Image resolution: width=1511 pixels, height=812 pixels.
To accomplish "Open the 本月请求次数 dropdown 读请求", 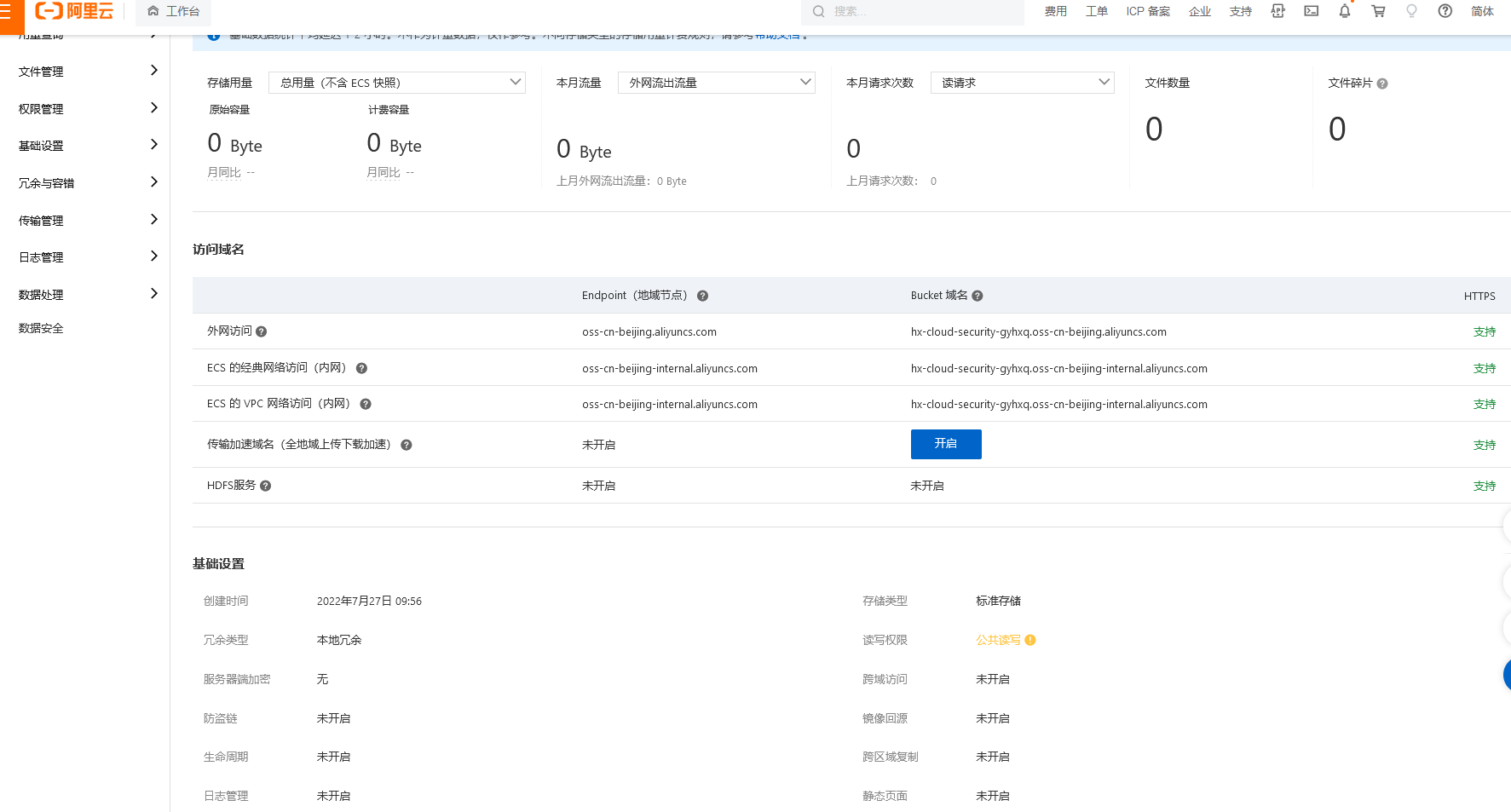I will (x=1023, y=83).
